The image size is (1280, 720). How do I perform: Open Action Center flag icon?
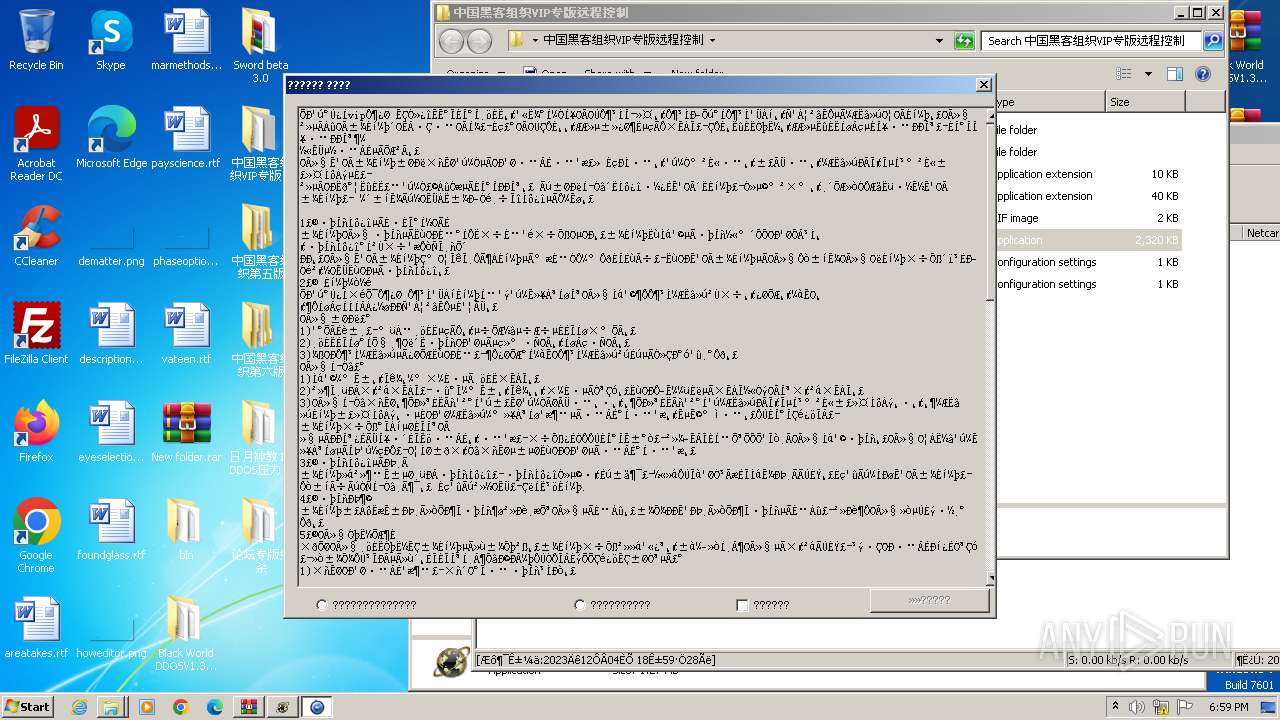1183,707
